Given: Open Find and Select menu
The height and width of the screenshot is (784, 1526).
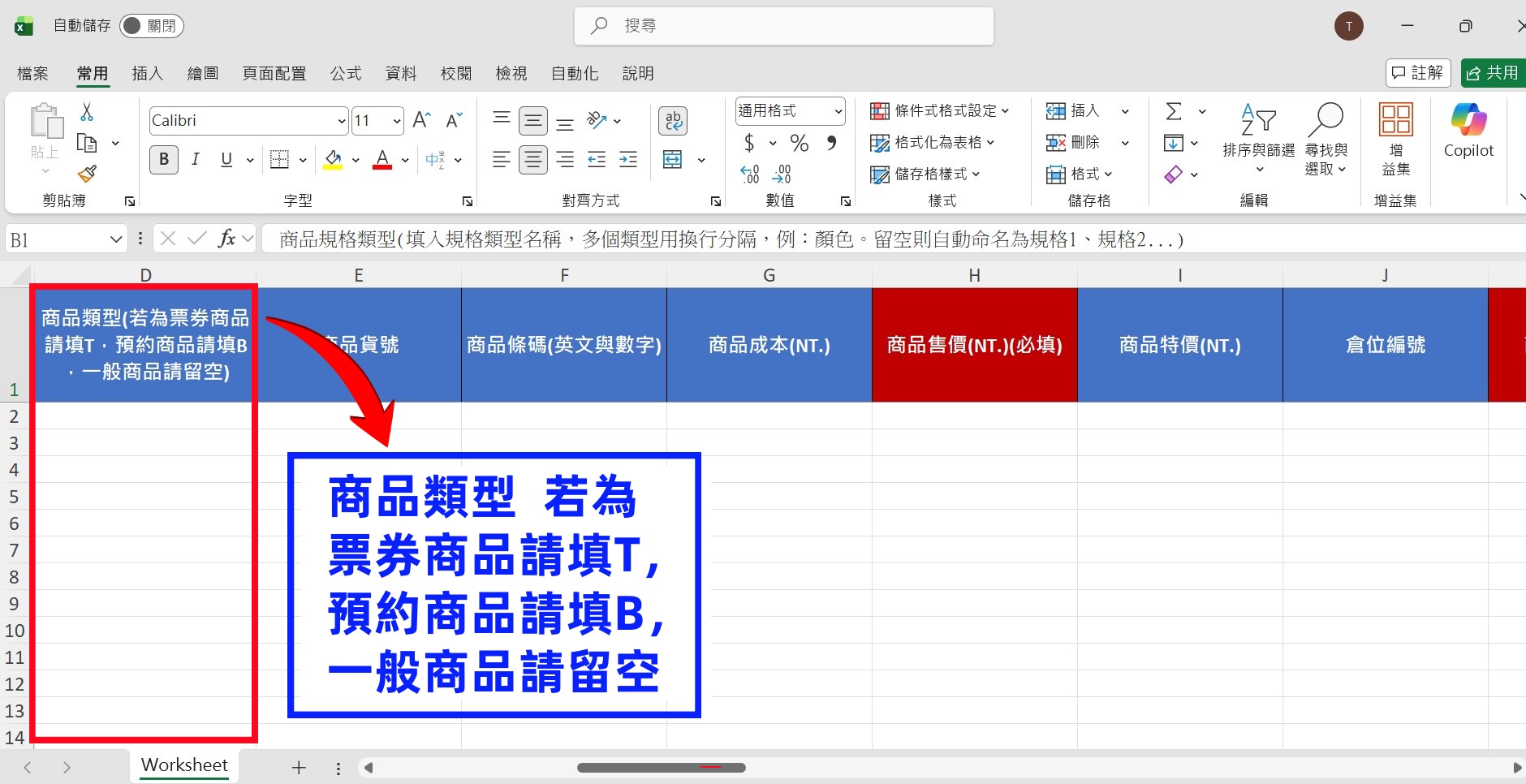Looking at the screenshot, I should coord(1326,138).
